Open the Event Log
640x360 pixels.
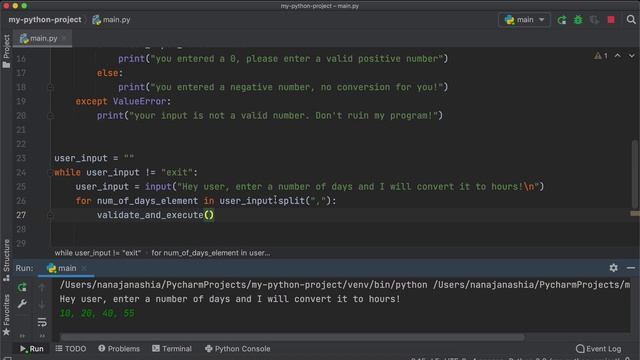pyautogui.click(x=598, y=349)
